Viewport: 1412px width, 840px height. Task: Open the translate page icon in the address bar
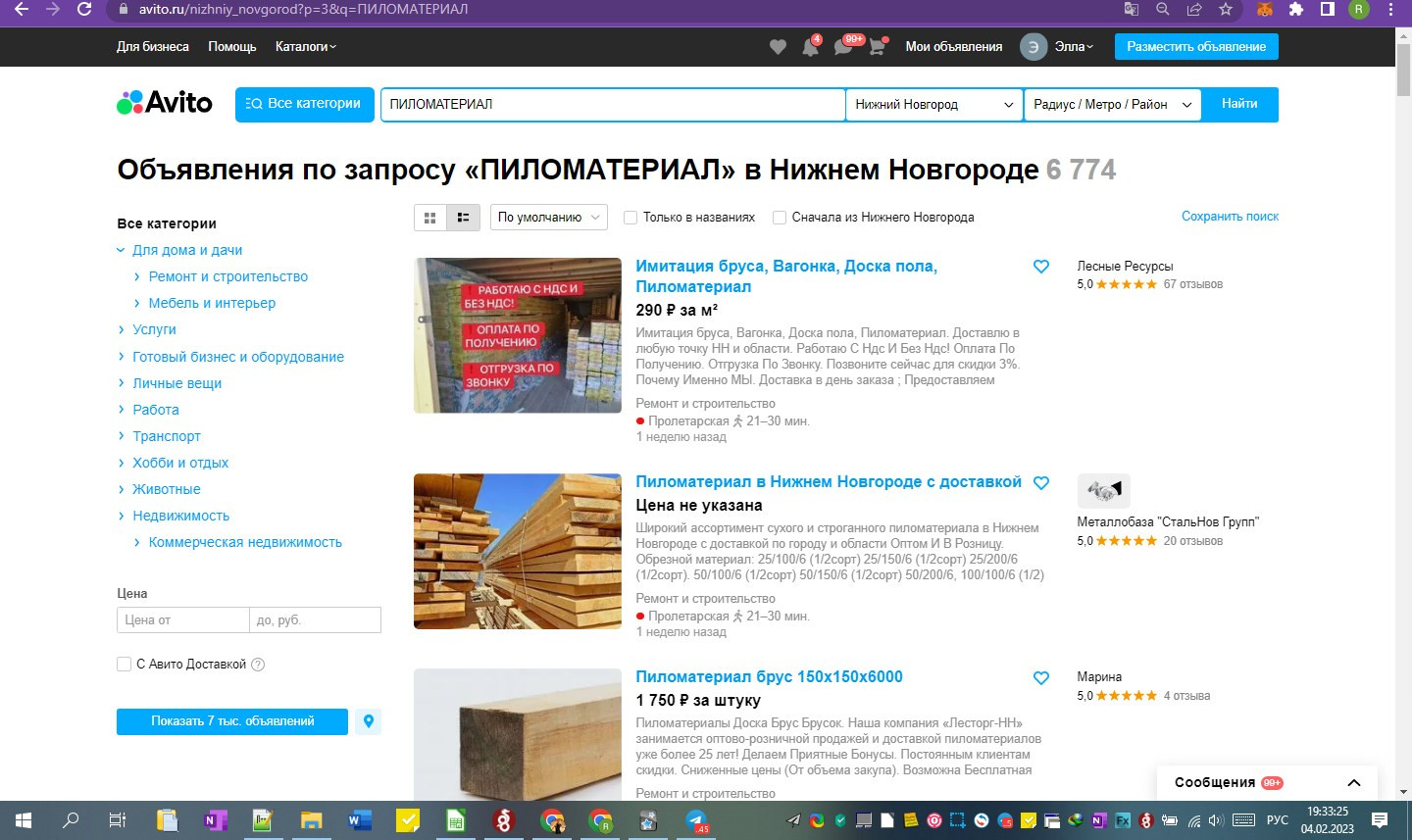[1132, 10]
